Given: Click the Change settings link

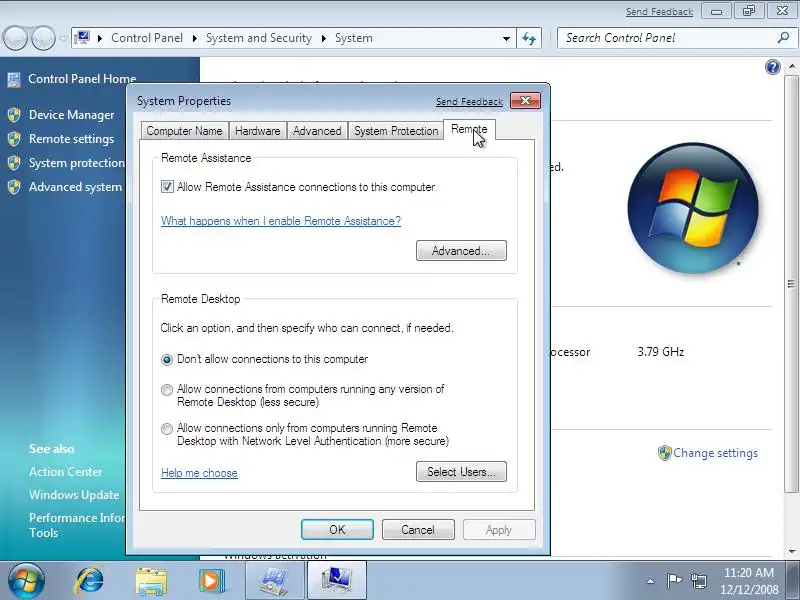Looking at the screenshot, I should click(715, 453).
